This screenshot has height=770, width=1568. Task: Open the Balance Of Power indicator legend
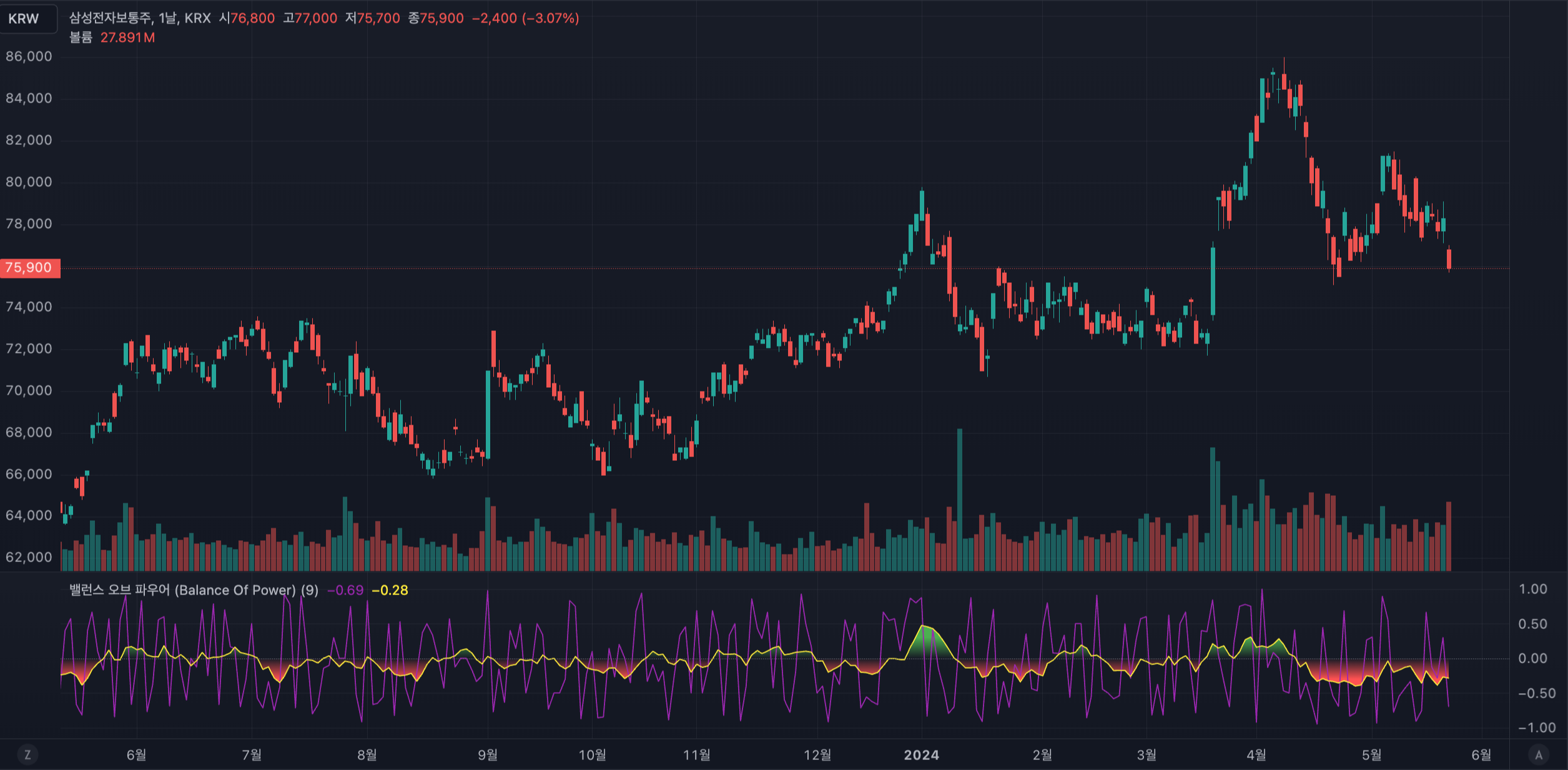194,590
